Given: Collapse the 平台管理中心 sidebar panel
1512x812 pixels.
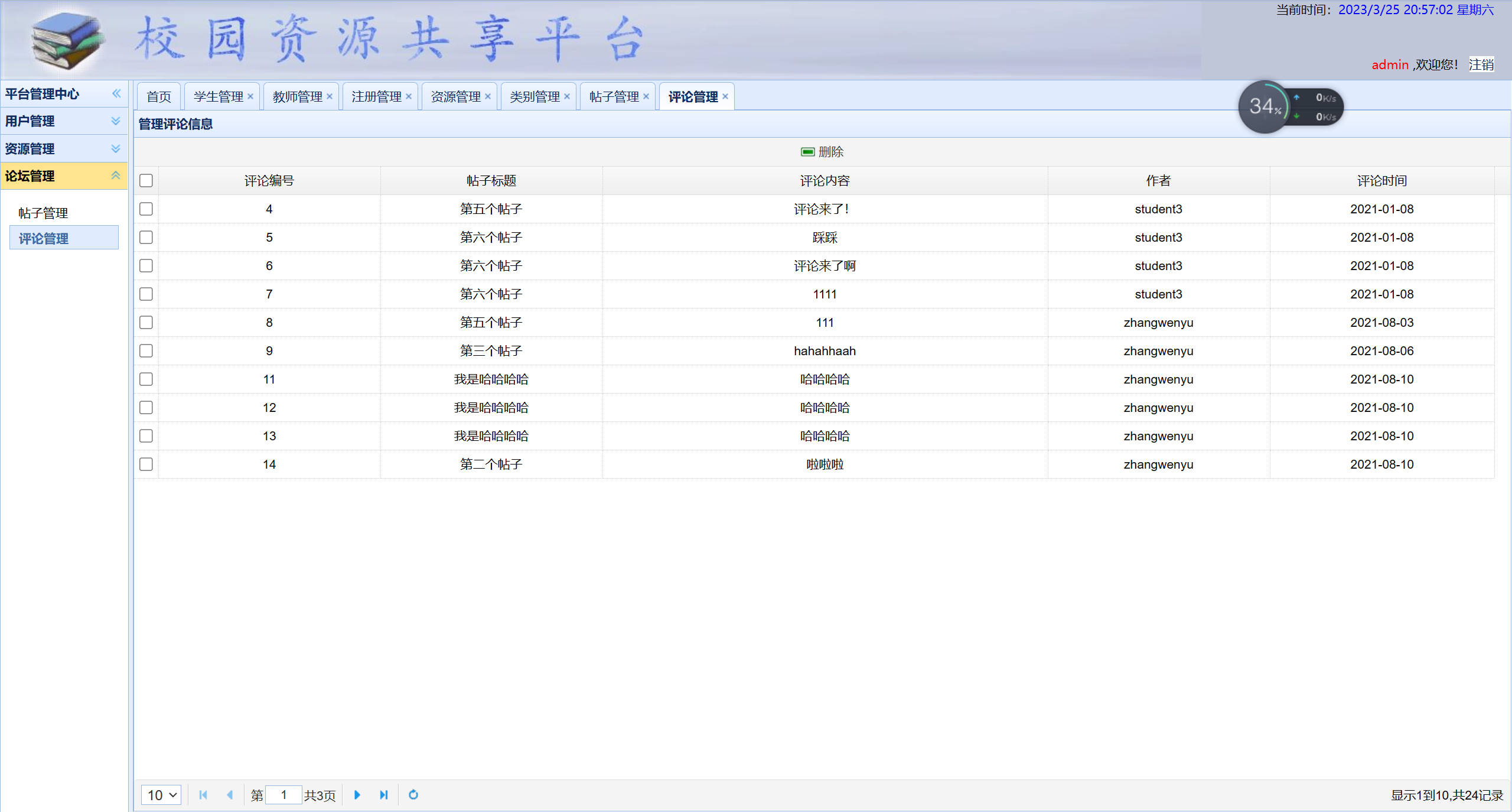Looking at the screenshot, I should (116, 93).
